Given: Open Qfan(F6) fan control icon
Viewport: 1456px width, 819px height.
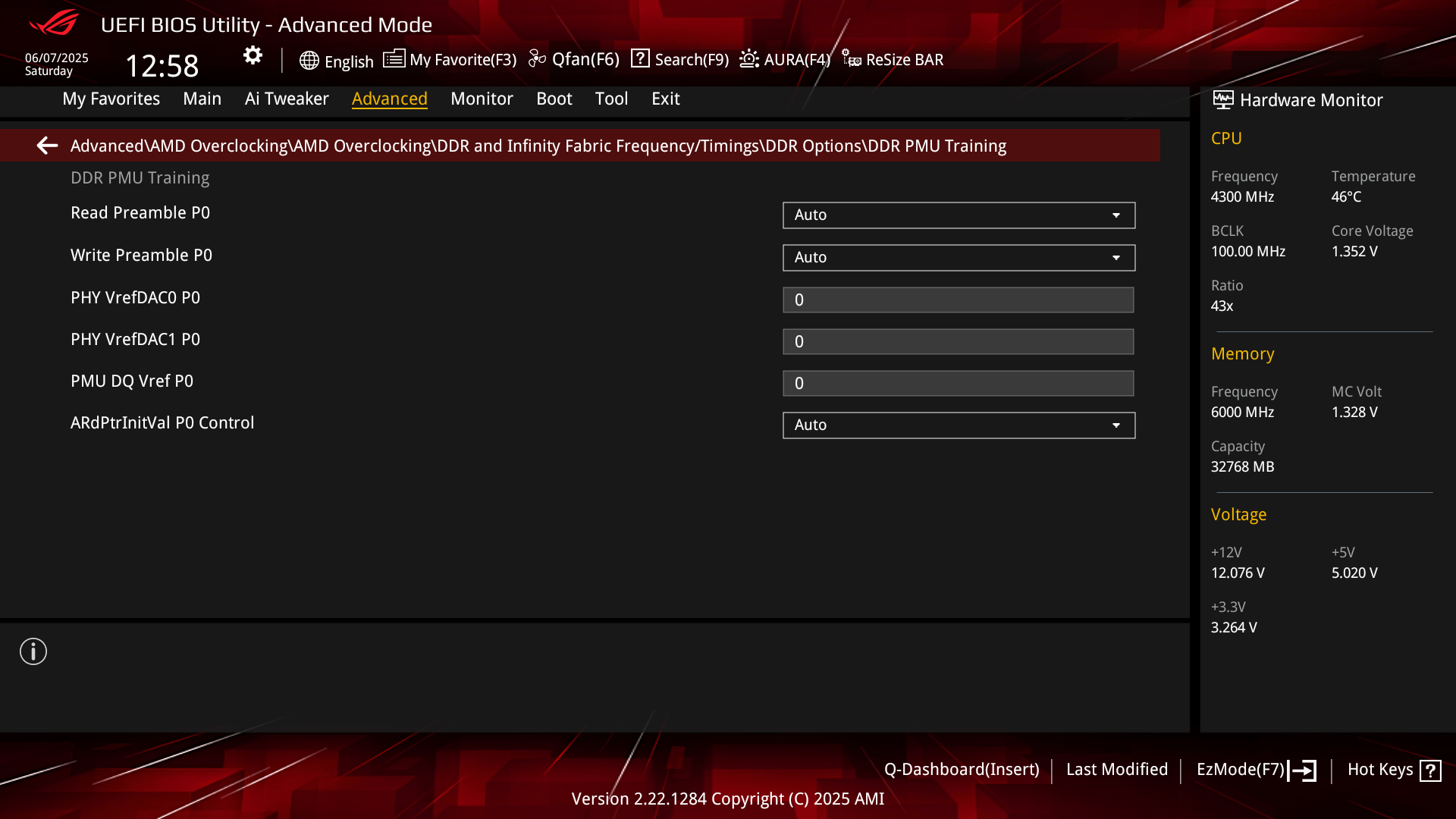Looking at the screenshot, I should [537, 59].
